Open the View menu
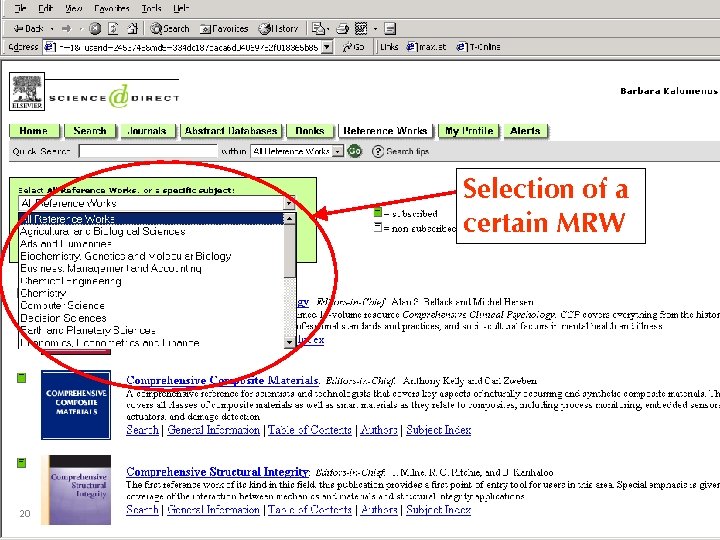 pos(73,8)
